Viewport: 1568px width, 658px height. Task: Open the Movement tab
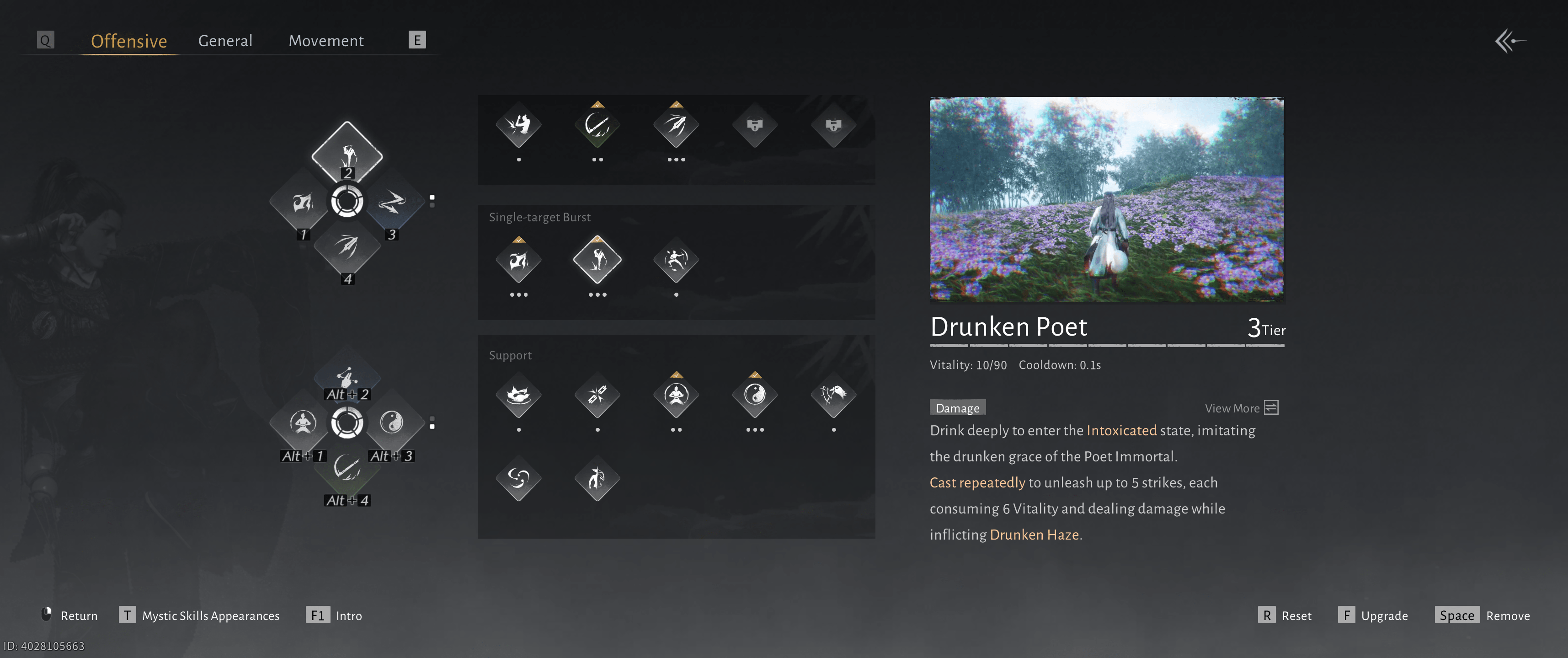coord(325,41)
